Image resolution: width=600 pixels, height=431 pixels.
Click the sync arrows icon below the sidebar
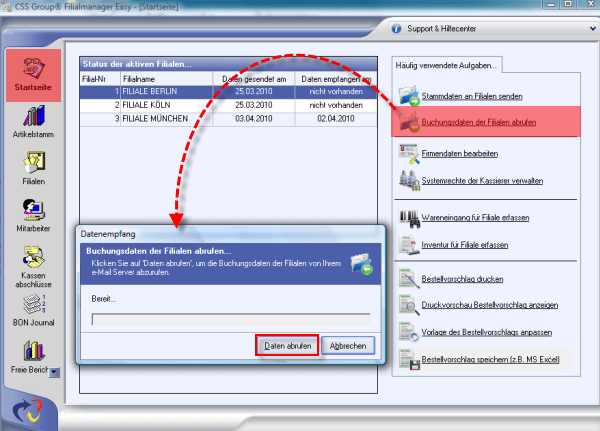tap(28, 411)
